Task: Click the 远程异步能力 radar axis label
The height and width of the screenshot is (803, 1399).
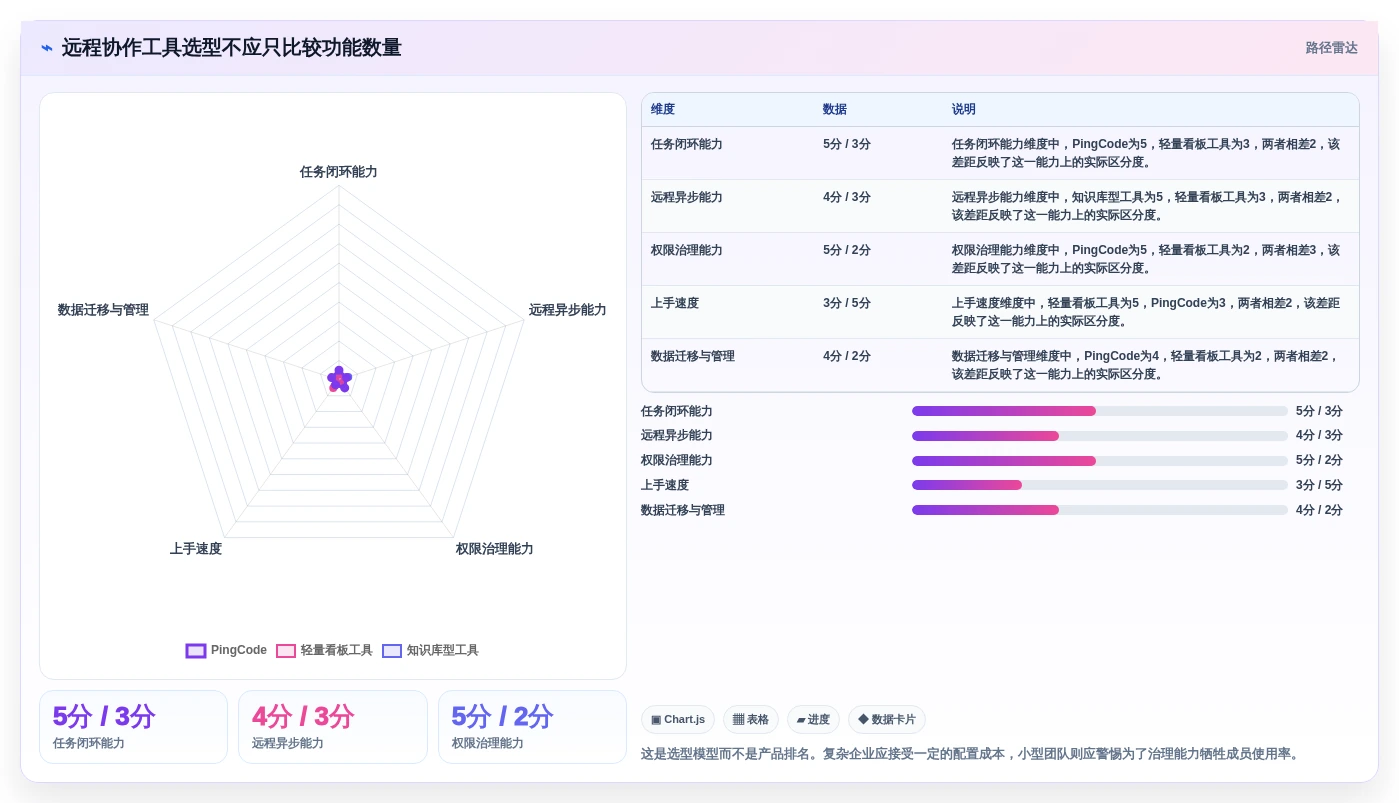Action: 567,310
